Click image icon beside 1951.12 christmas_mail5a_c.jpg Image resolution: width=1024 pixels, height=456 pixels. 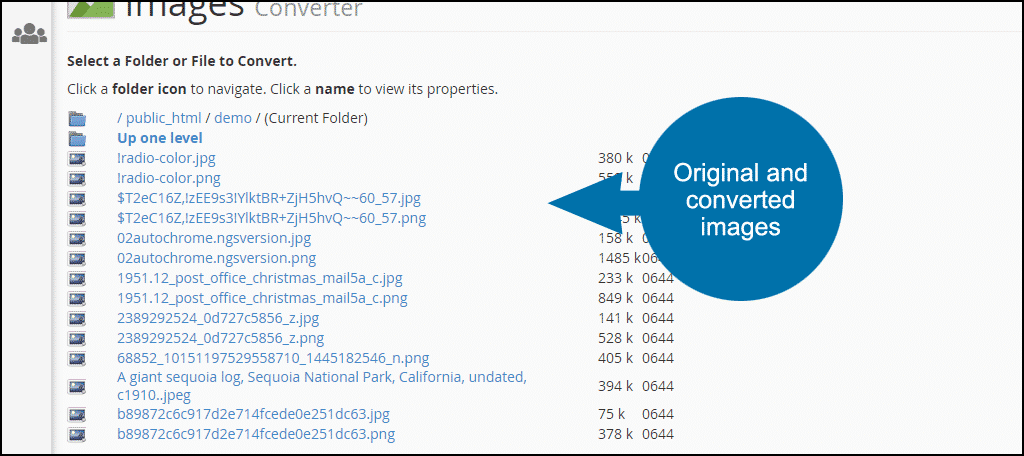(77, 278)
